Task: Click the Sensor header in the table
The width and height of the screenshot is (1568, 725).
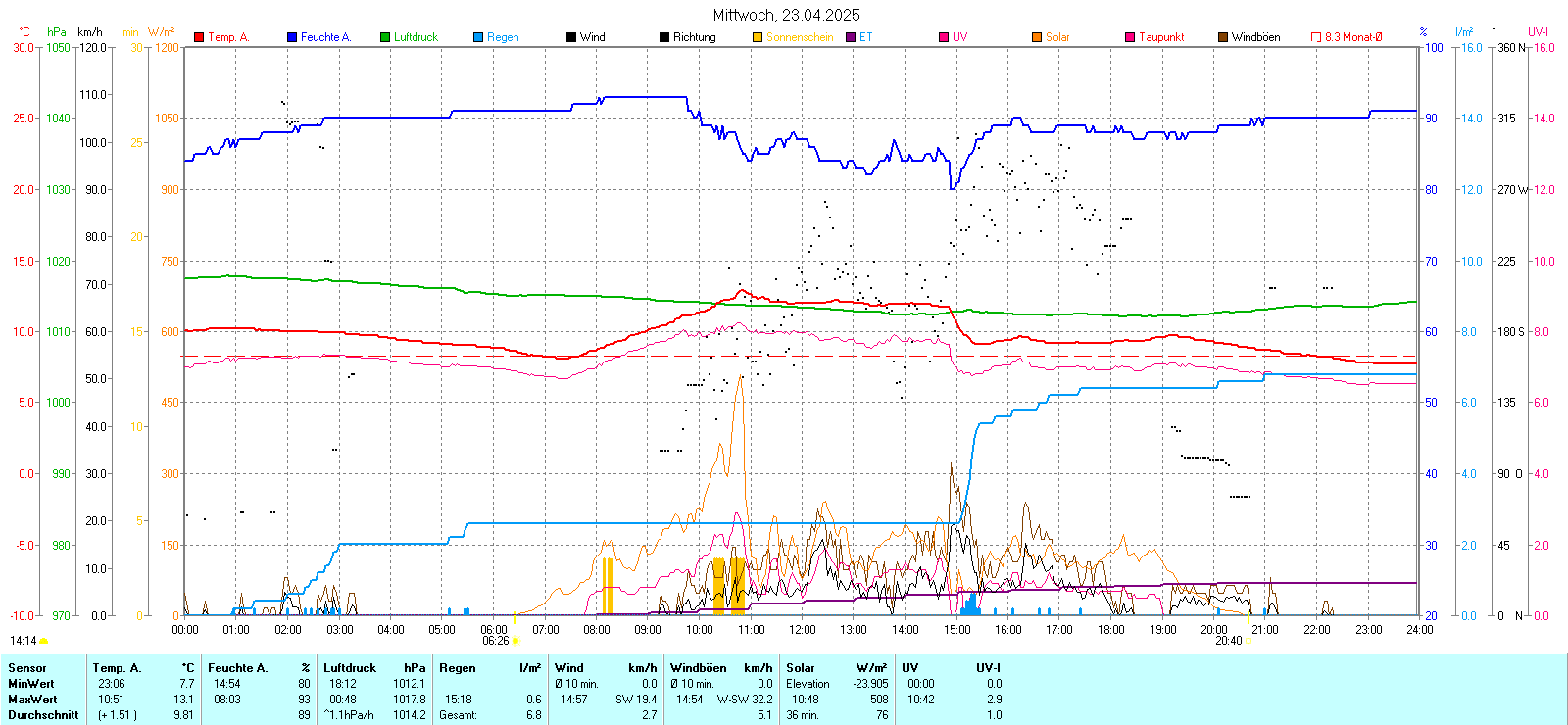Action: point(27,668)
